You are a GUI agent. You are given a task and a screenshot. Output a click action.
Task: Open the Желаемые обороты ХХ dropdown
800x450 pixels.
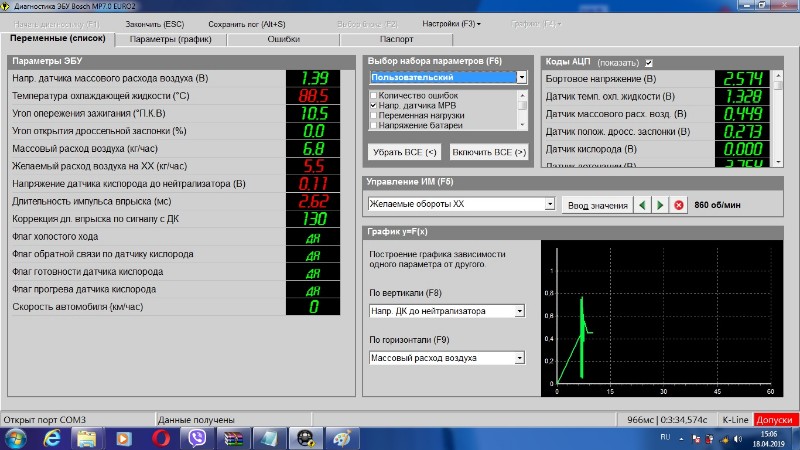coord(549,205)
